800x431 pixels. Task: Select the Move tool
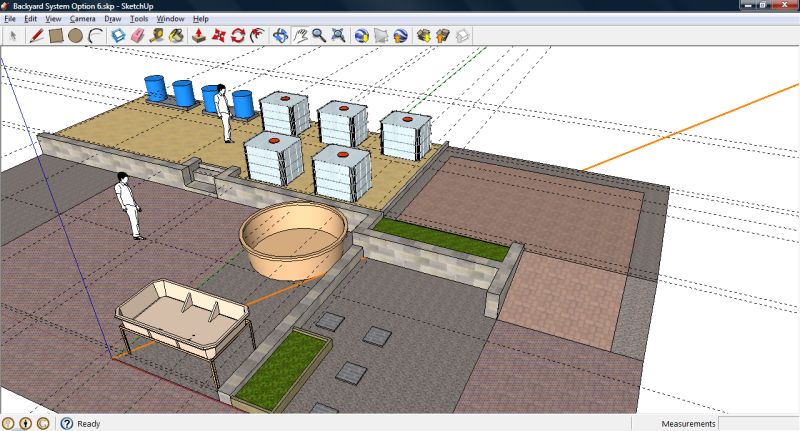pyautogui.click(x=219, y=36)
